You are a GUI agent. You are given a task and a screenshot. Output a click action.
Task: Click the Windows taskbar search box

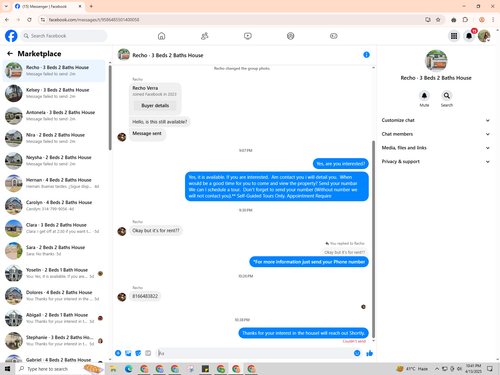pos(60,369)
